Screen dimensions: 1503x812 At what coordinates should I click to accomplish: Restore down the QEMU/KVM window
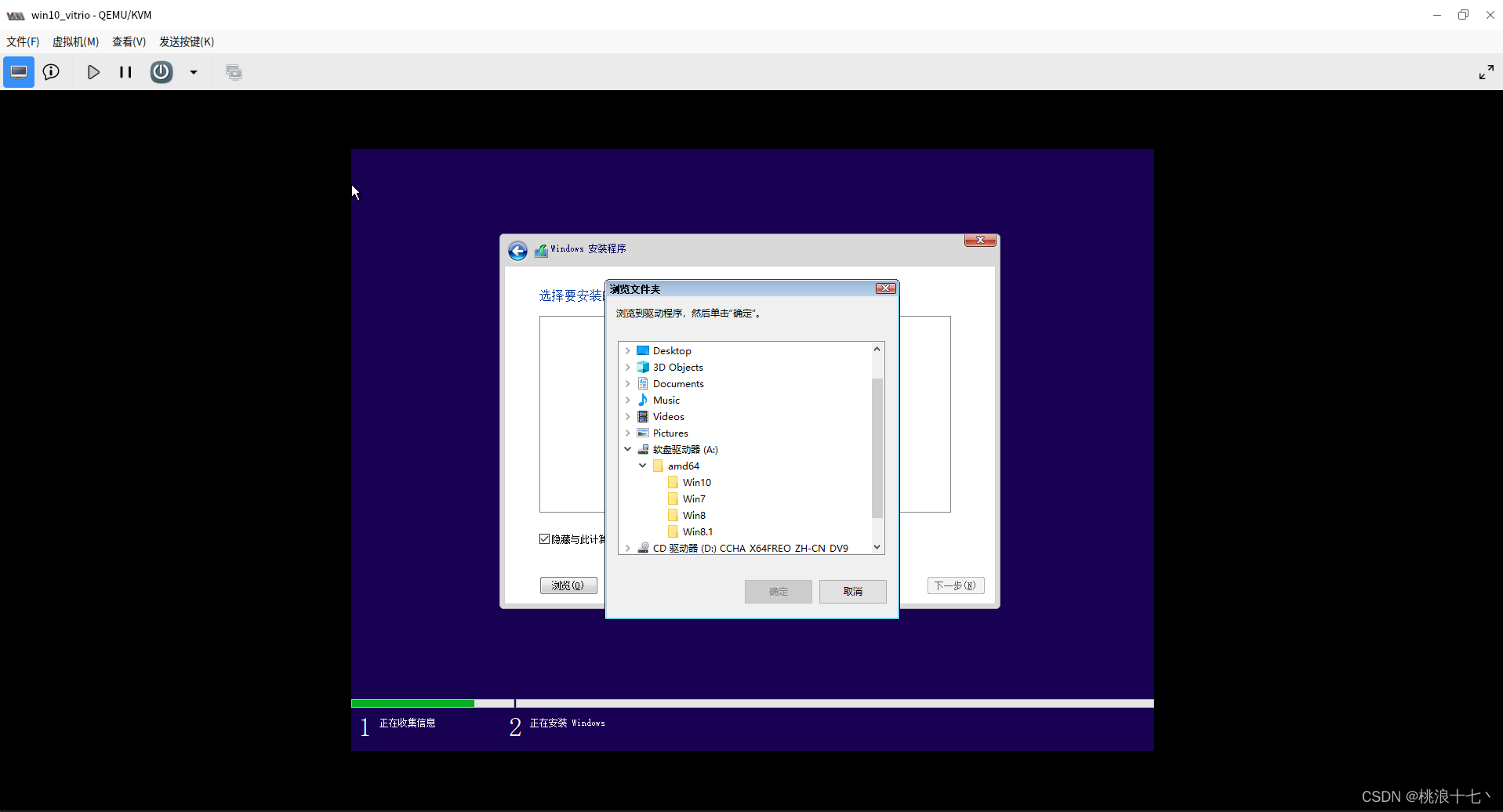[x=1463, y=15]
